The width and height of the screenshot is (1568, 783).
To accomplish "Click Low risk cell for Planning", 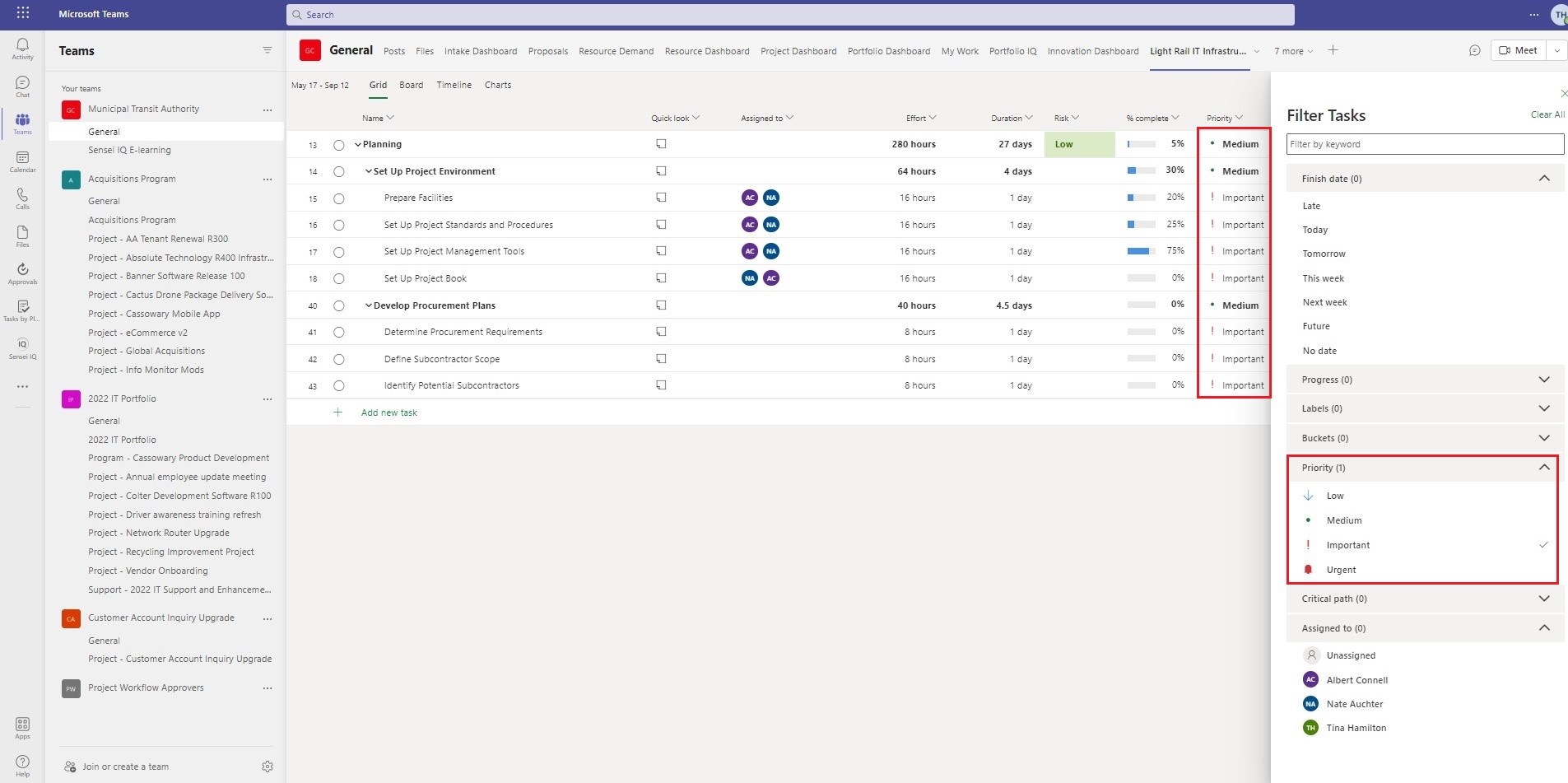I will pyautogui.click(x=1079, y=144).
